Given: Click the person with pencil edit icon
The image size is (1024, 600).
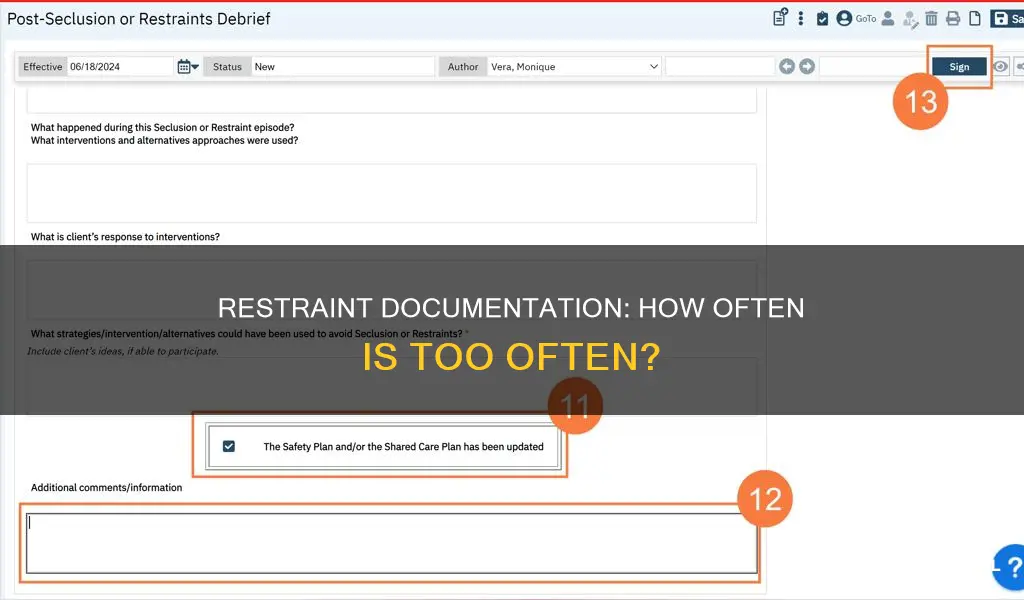Looking at the screenshot, I should (910, 19).
